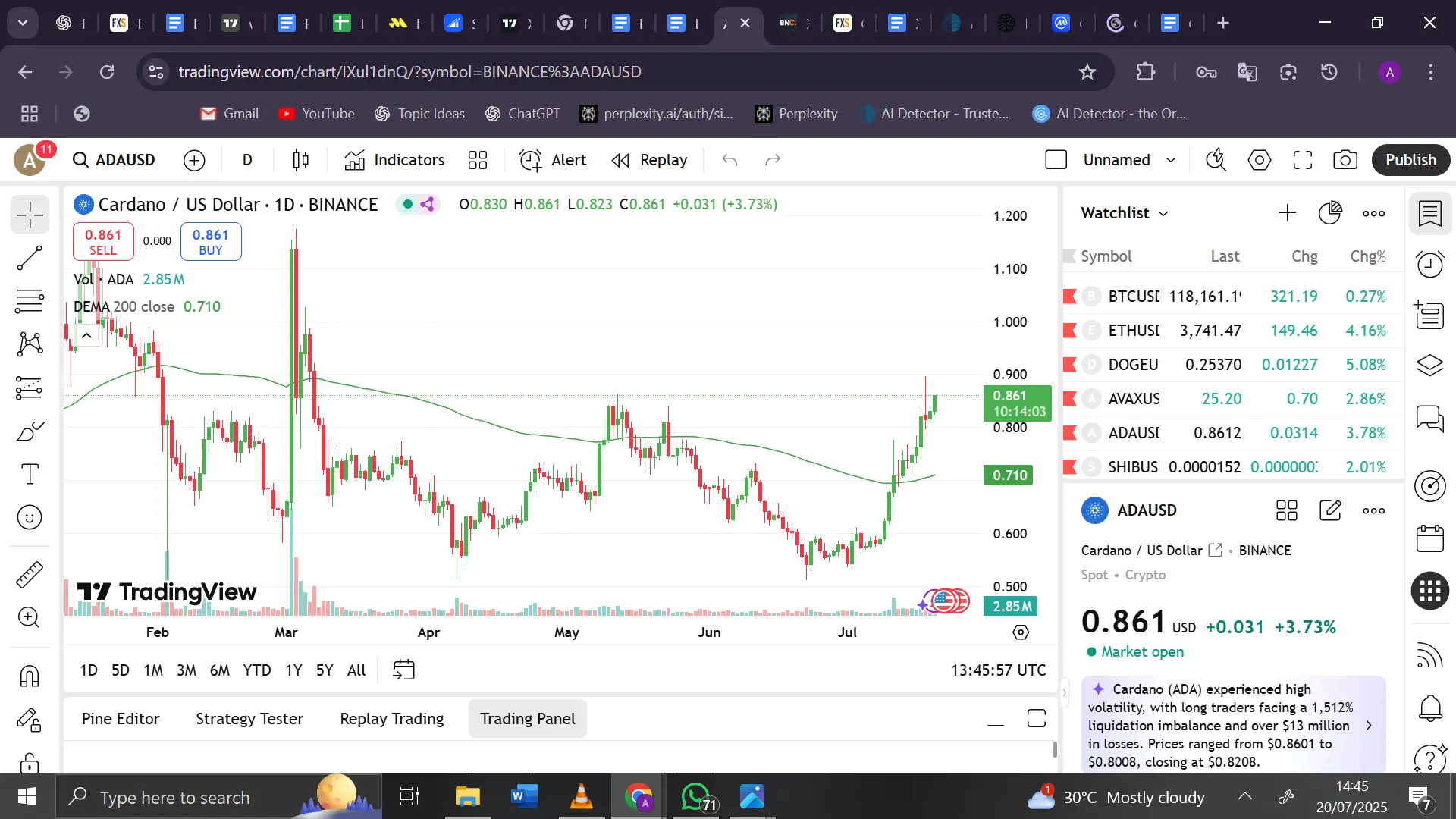Open the object tree layers icon
Viewport: 1456px width, 819px height.
click(x=1430, y=366)
